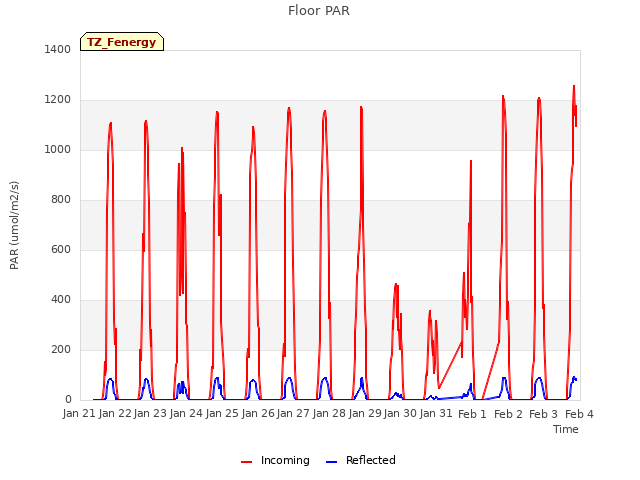The width and height of the screenshot is (640, 480).
Task: Click the Incoming peak on Jan 29
Action: coord(361,107)
